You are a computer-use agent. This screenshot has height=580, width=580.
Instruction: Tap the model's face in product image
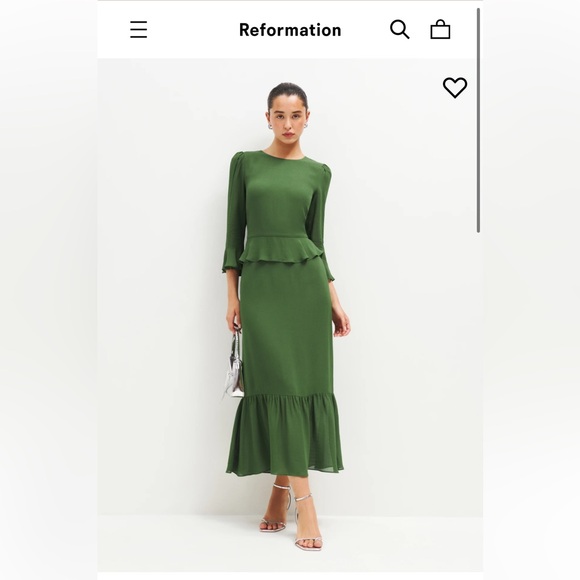click(x=287, y=118)
